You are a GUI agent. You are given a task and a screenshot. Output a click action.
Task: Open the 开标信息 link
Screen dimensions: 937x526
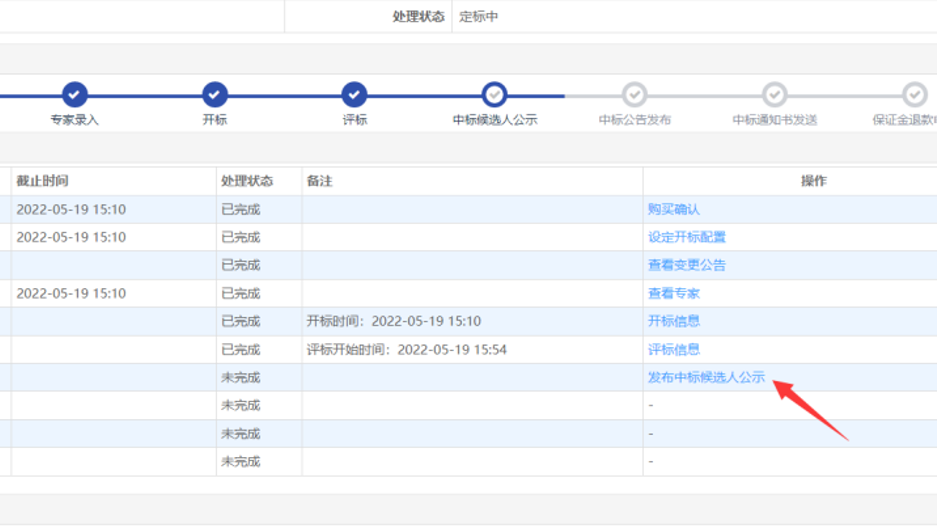pyautogui.click(x=674, y=321)
